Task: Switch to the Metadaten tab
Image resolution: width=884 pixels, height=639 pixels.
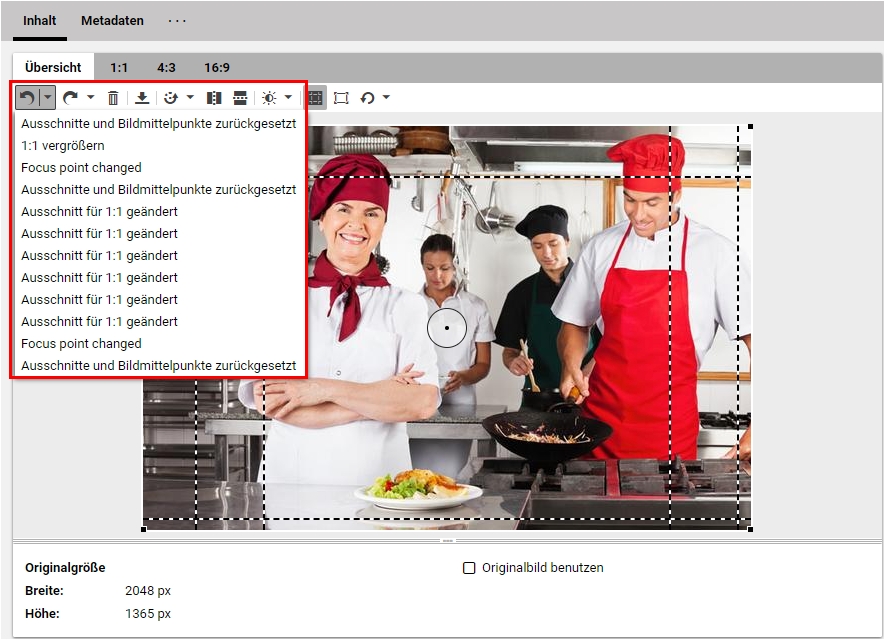Action: (x=112, y=21)
